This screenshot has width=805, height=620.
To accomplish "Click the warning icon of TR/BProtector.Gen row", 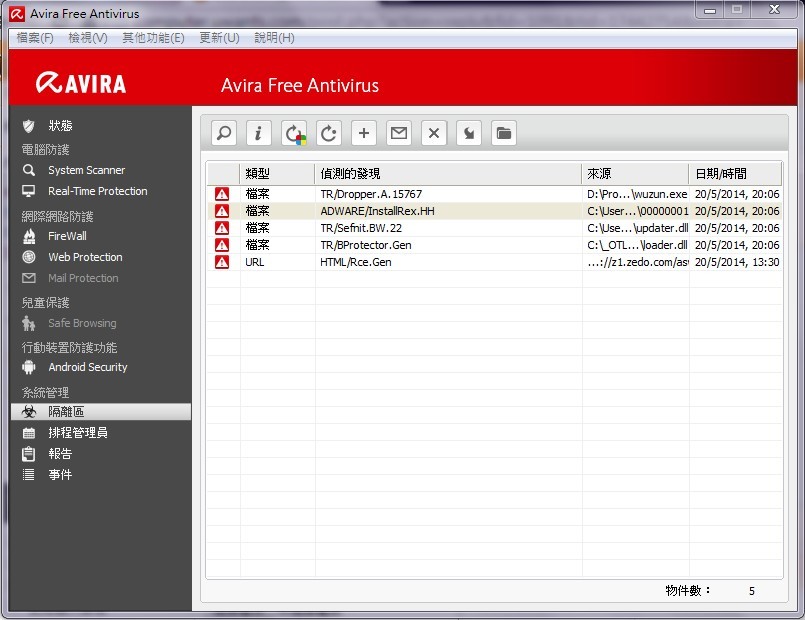I will coord(222,245).
